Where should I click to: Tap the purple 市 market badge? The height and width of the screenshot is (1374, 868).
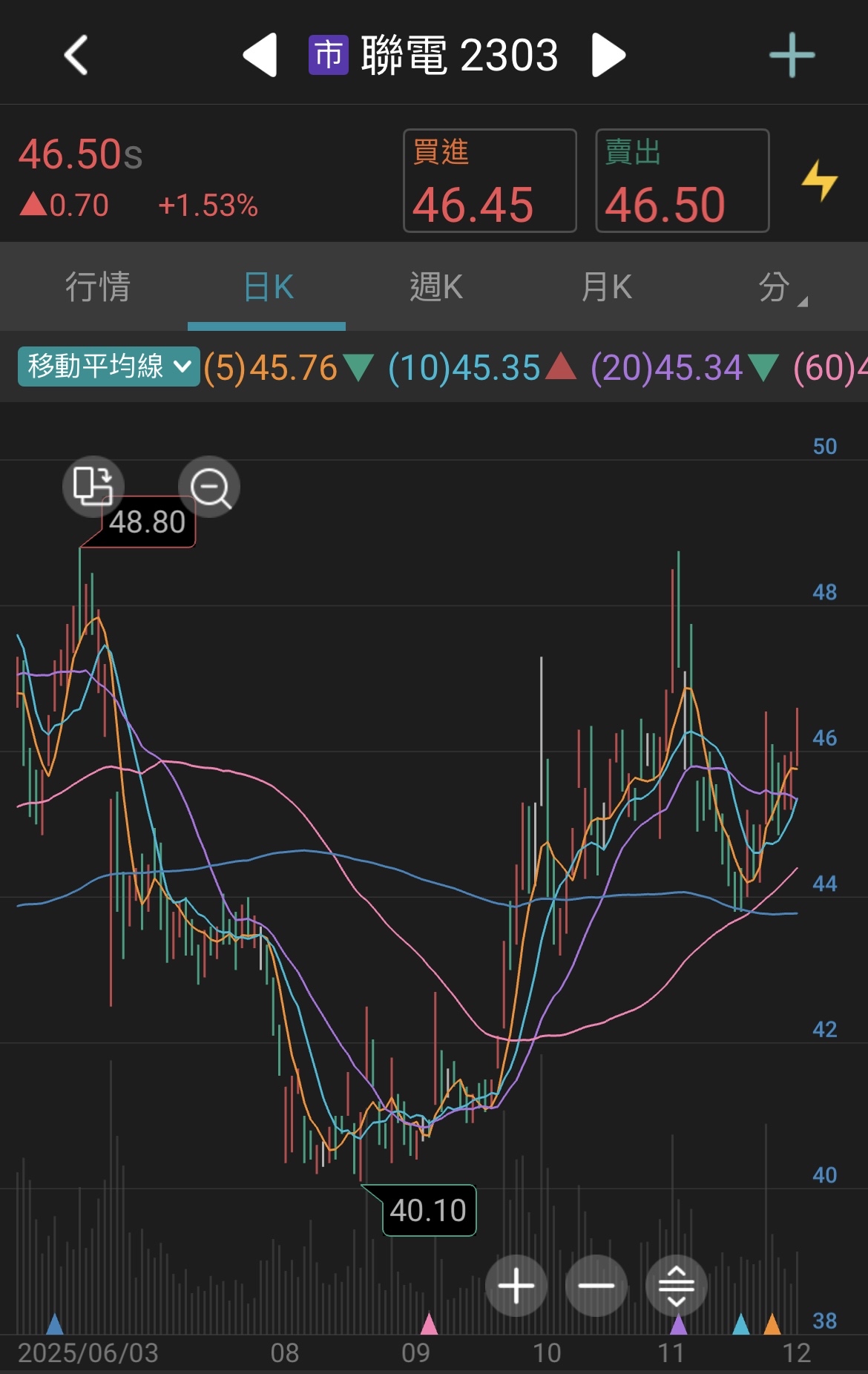pyautogui.click(x=329, y=55)
